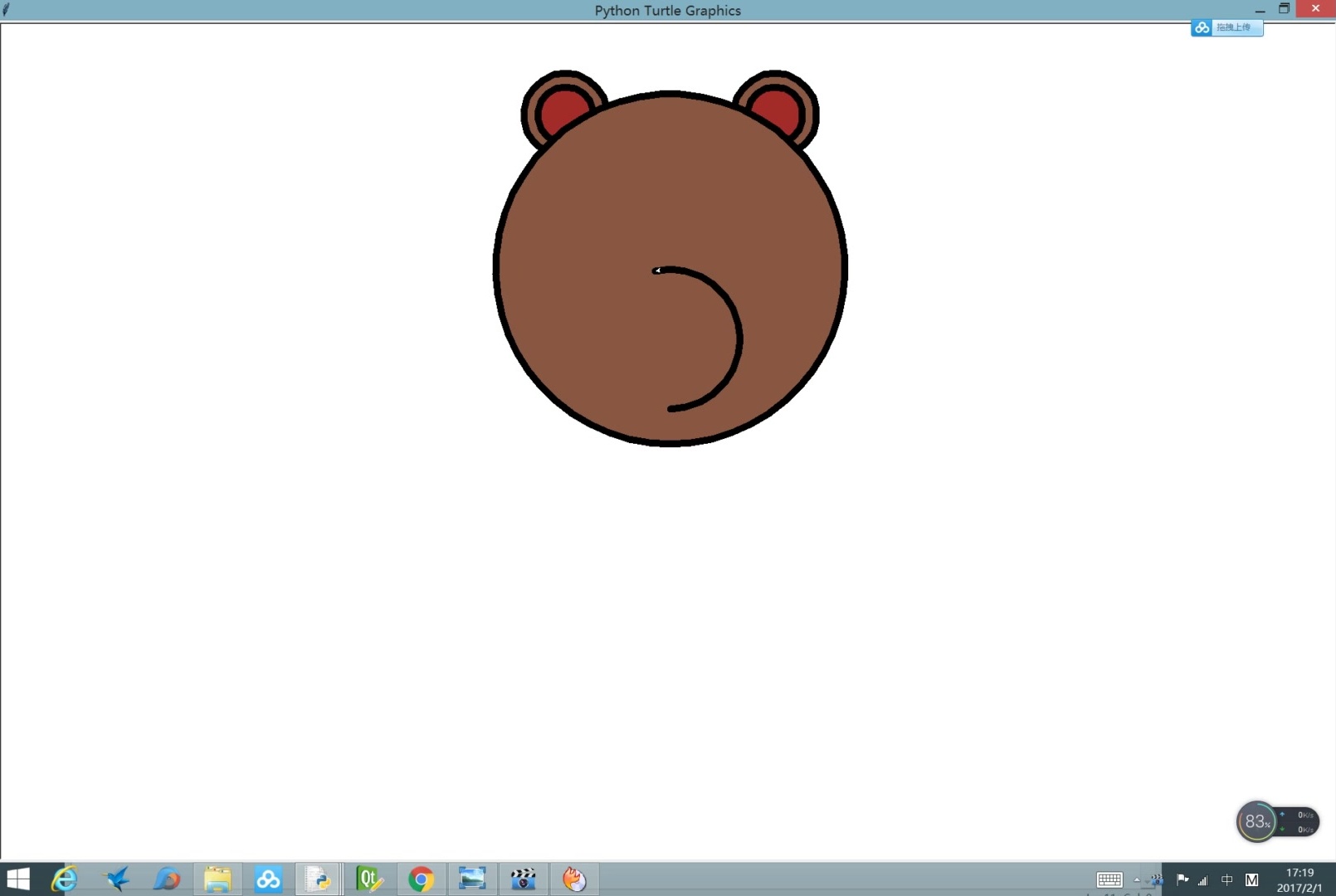
Task: Open the touch keyboard icon
Action: (x=1109, y=880)
